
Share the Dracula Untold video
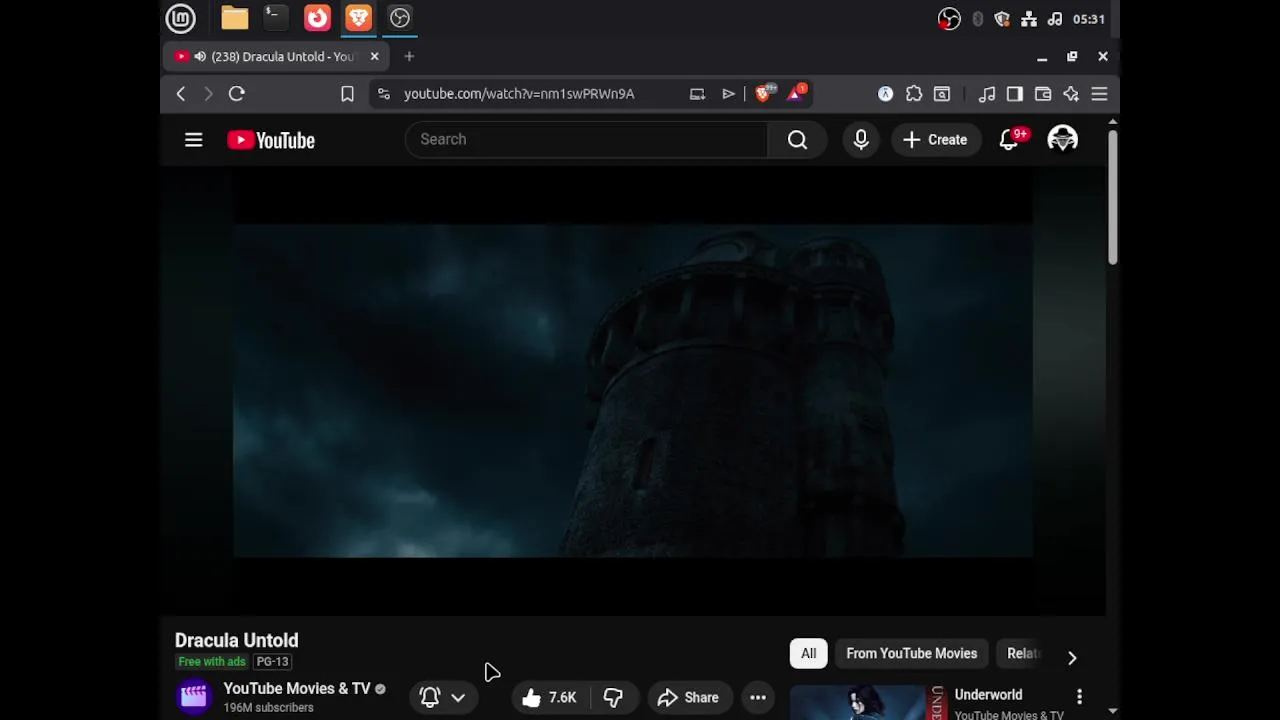coord(688,697)
